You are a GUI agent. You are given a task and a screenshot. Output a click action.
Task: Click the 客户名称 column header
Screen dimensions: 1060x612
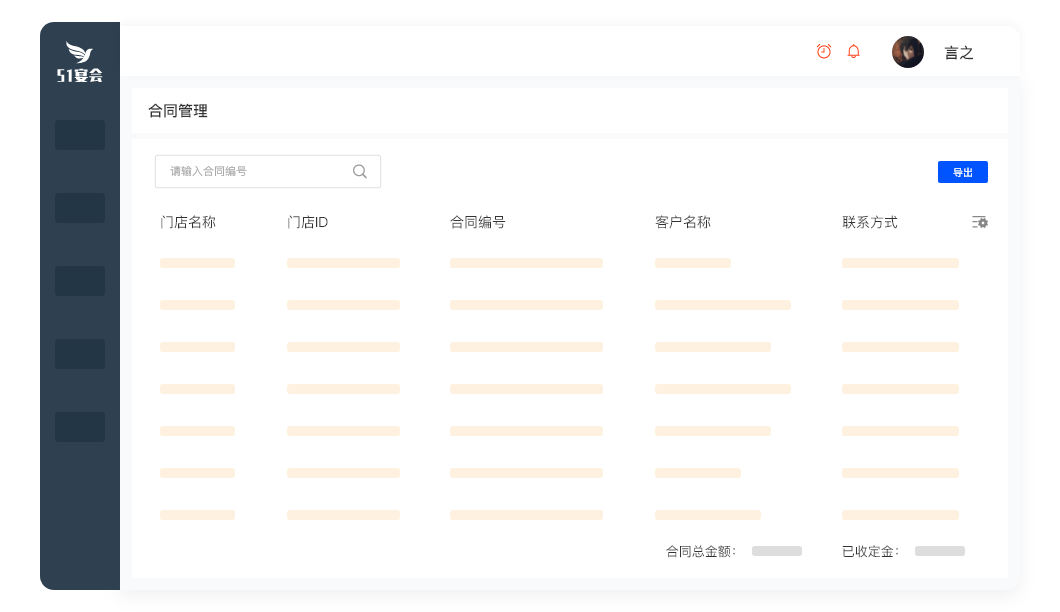tap(683, 222)
